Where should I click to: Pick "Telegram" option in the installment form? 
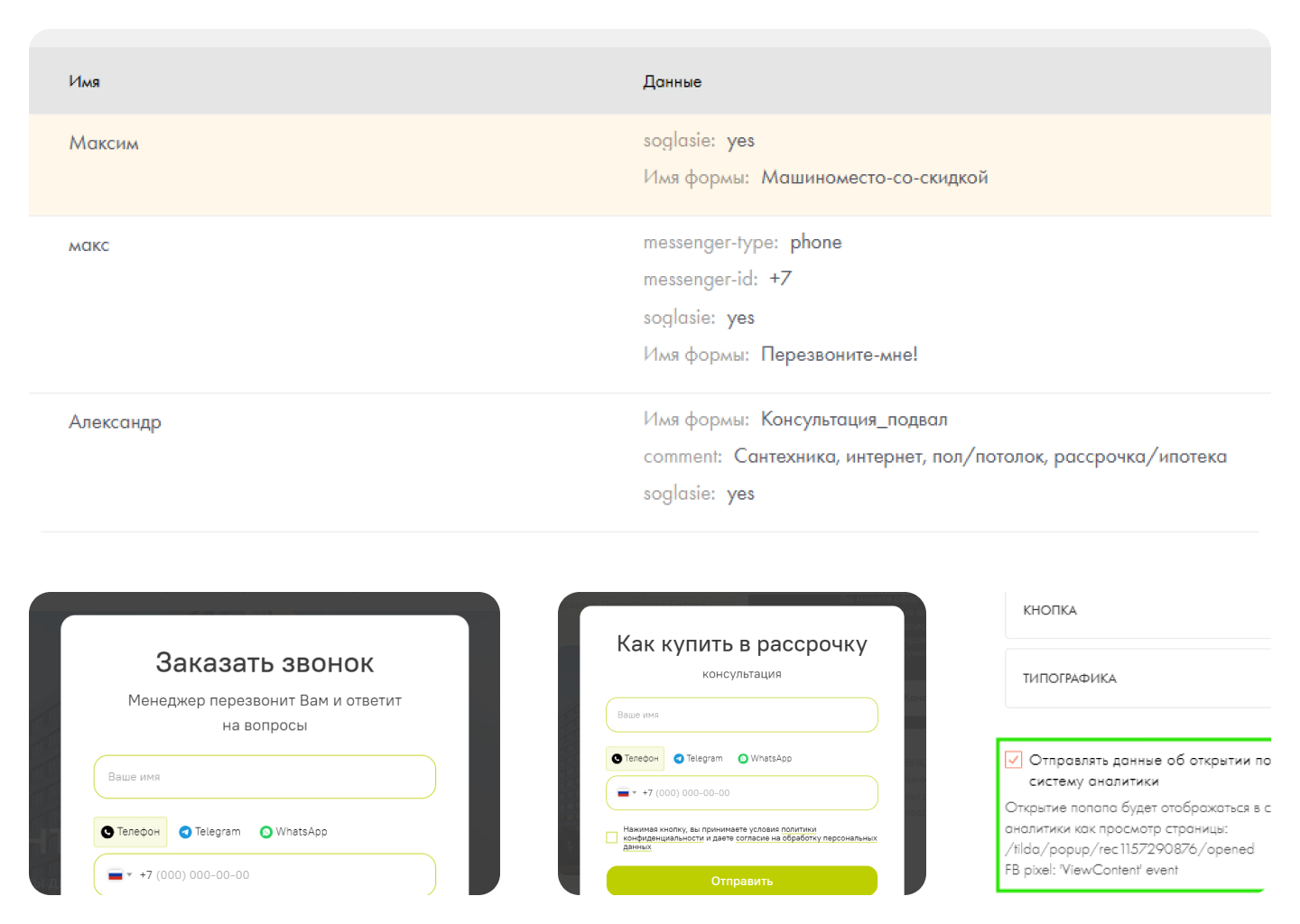pos(698,758)
